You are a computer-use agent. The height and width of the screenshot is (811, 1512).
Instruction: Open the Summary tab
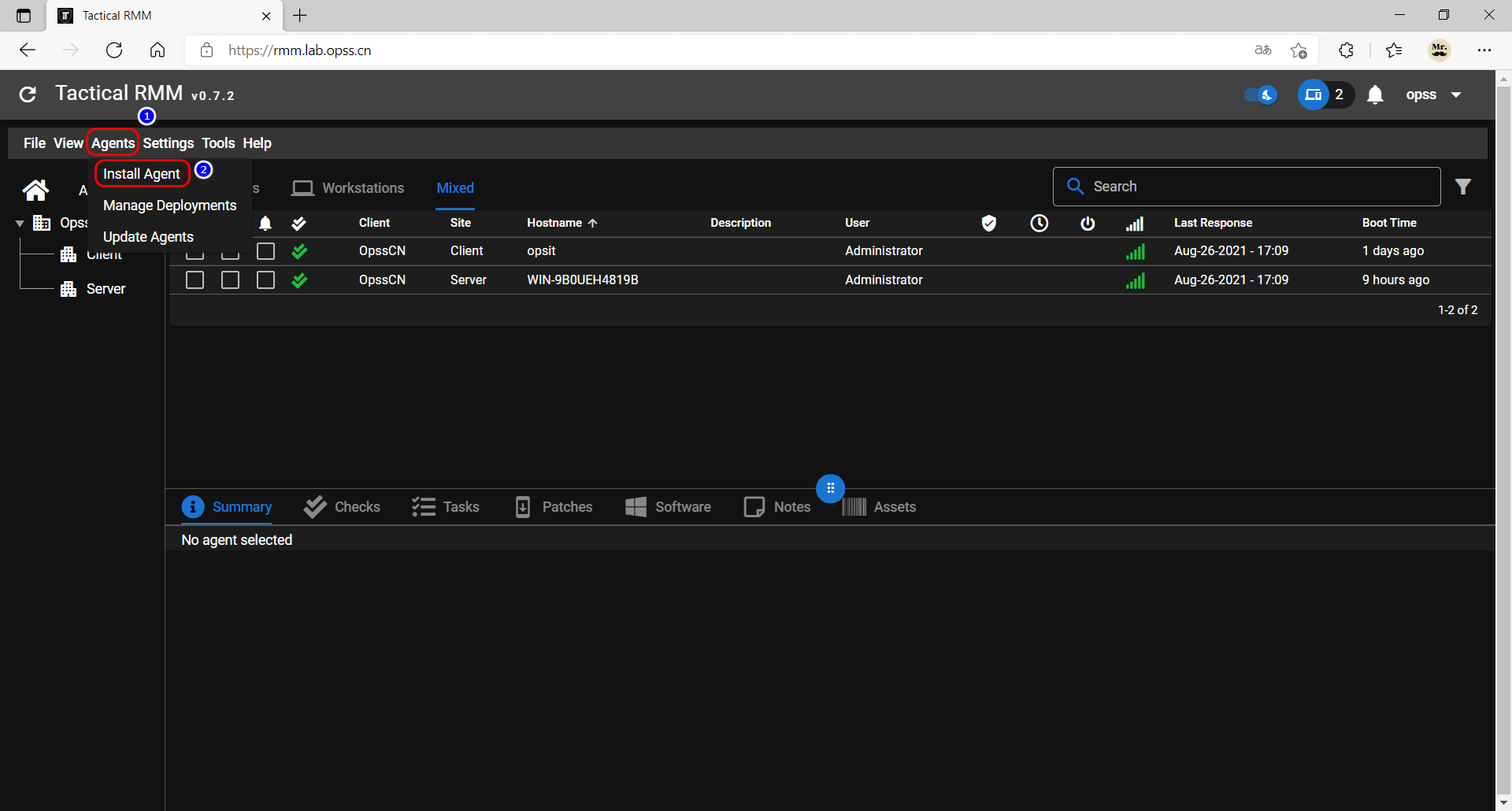227,507
